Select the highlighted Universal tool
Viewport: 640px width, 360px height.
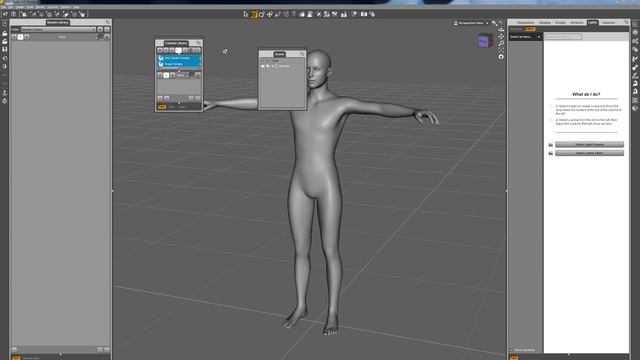[x=254, y=14]
